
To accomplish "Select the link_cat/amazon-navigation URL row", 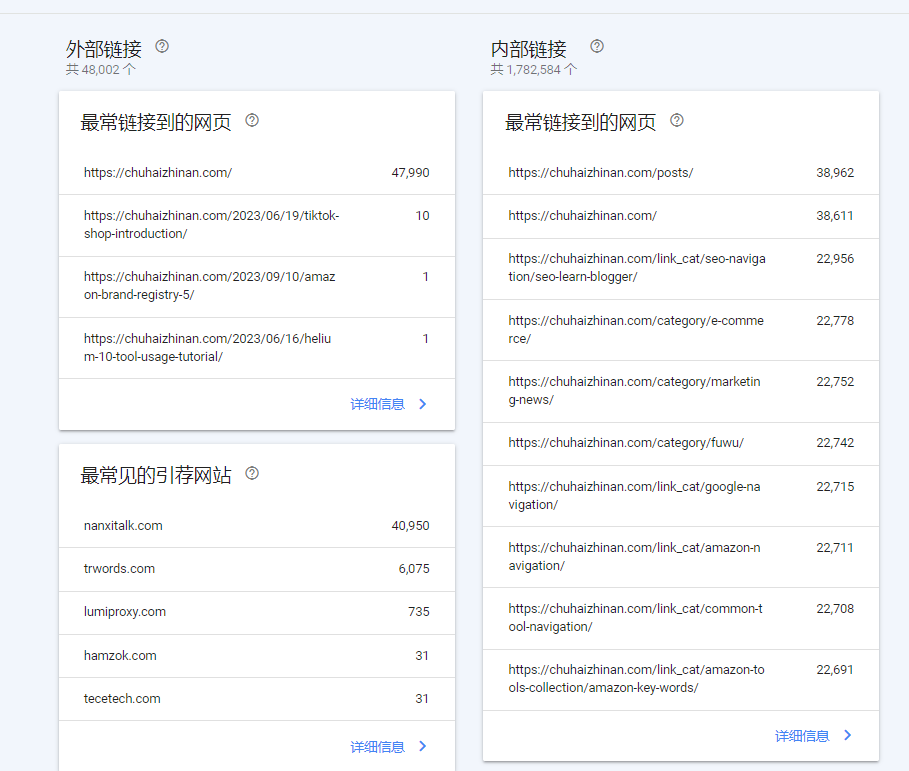I will tap(681, 557).
